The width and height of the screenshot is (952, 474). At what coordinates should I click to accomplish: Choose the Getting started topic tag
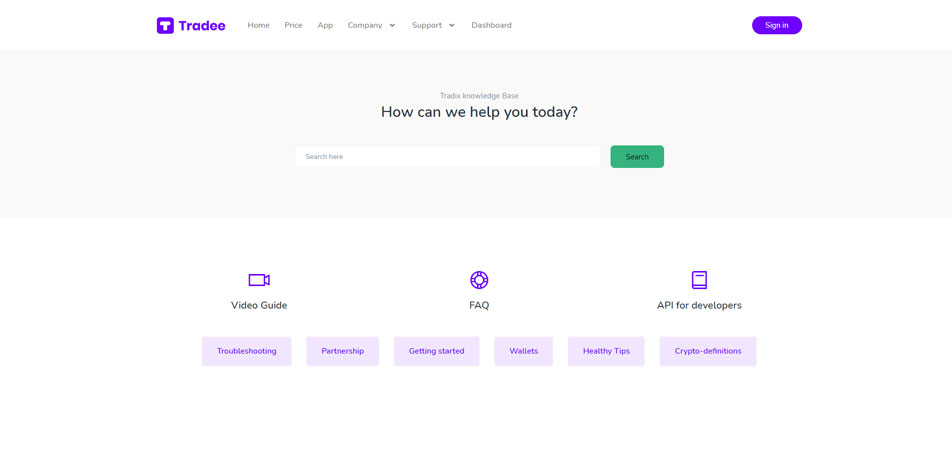click(x=436, y=351)
